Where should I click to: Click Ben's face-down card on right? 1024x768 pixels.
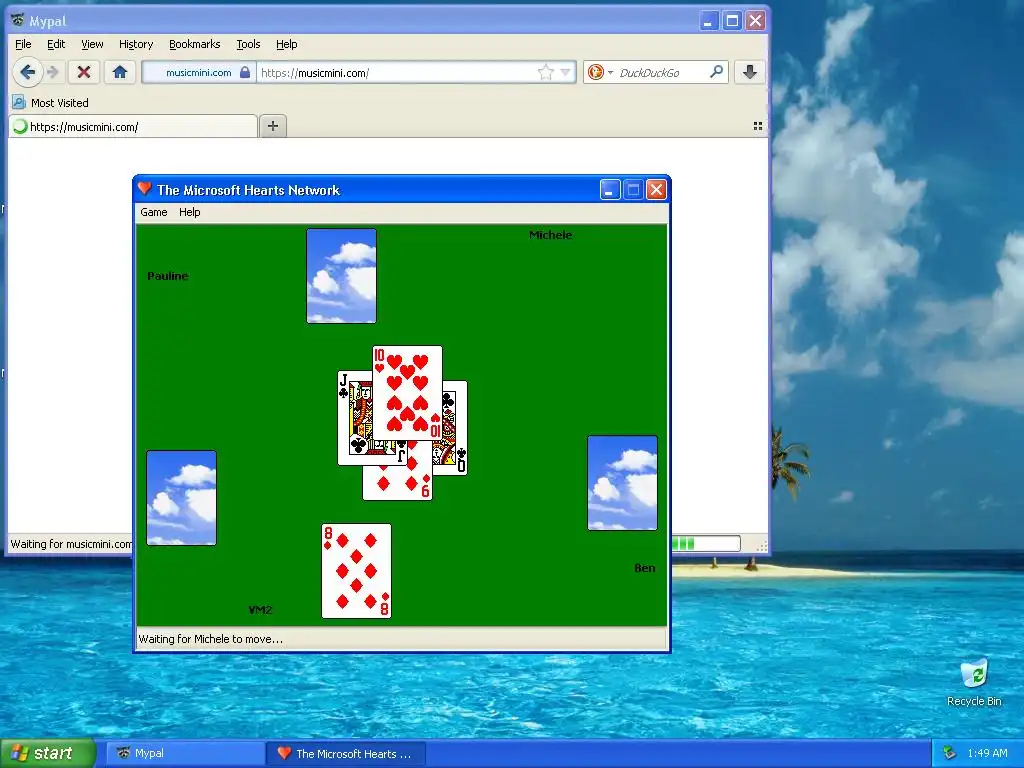(622, 483)
